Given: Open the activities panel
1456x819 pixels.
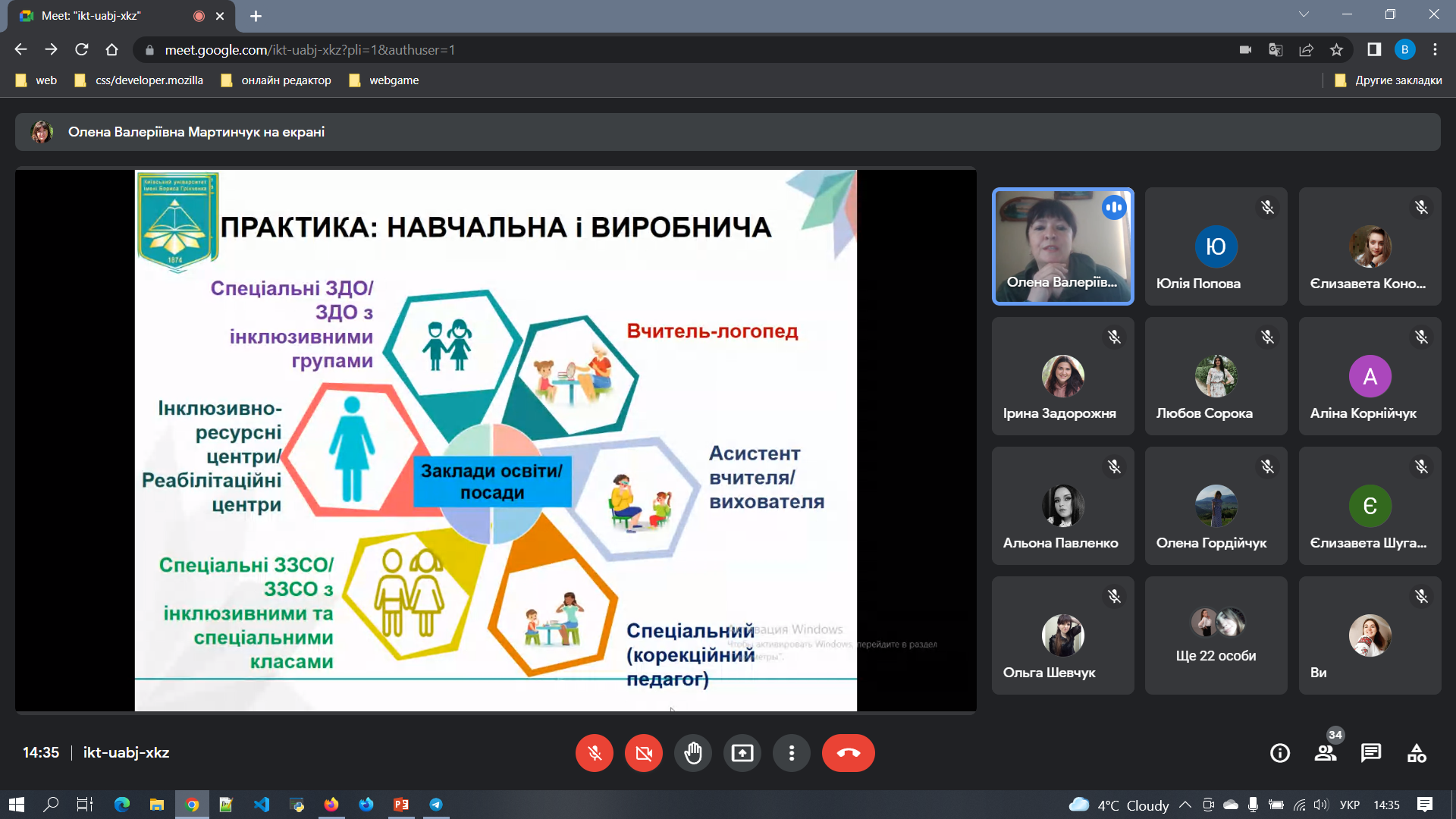Looking at the screenshot, I should coord(1417,753).
